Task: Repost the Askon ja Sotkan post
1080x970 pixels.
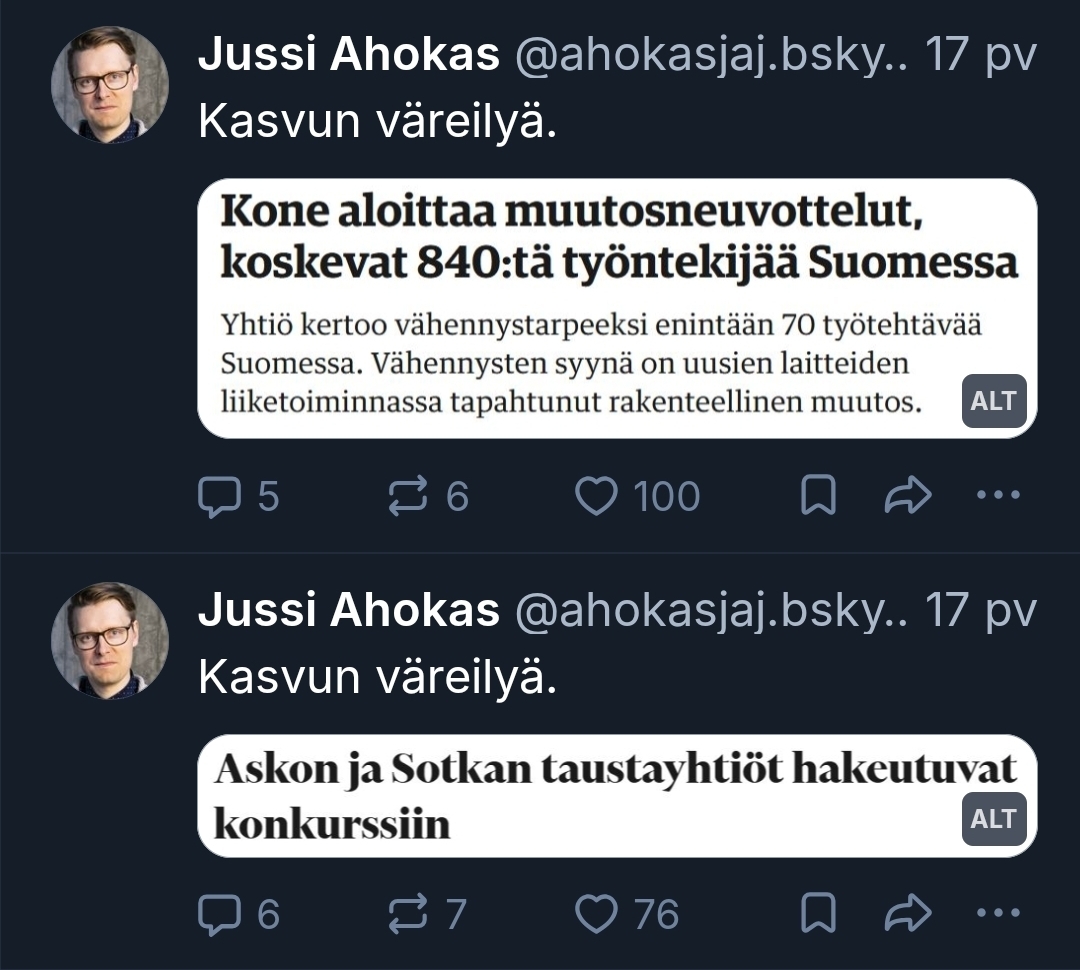Action: pos(408,914)
